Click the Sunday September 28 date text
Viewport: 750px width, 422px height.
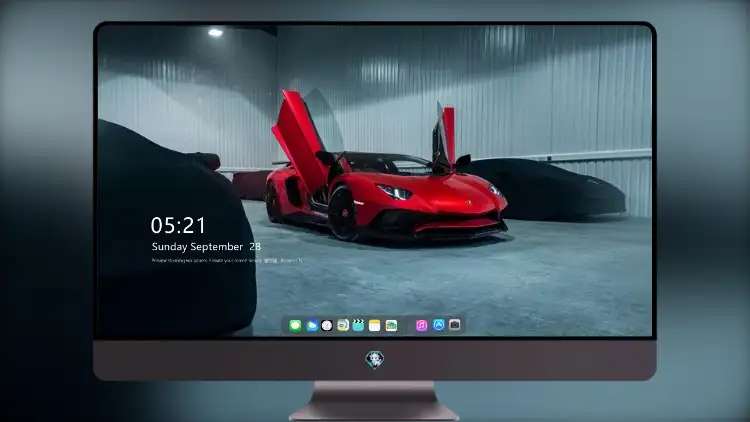pyautogui.click(x=206, y=246)
